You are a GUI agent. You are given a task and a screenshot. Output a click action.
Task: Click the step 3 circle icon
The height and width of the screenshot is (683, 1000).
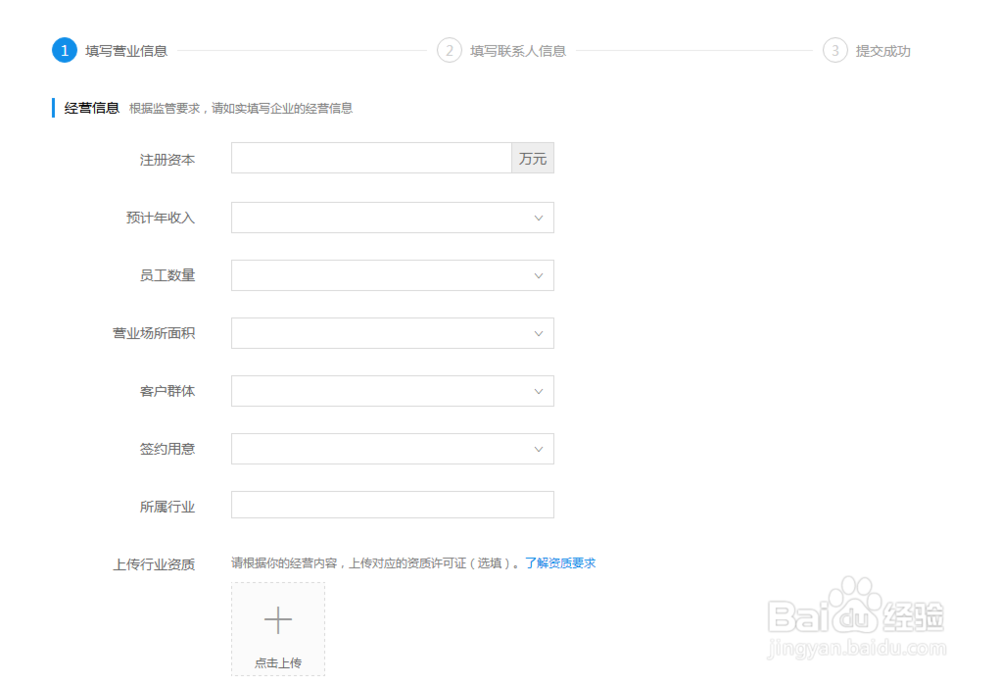pos(834,50)
